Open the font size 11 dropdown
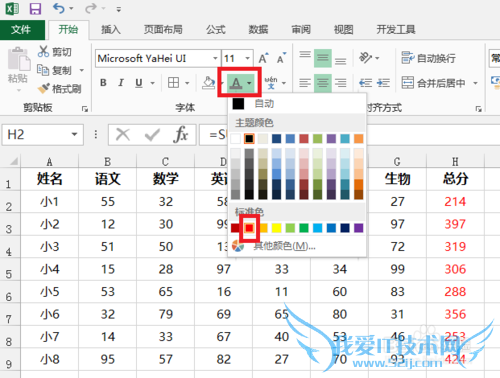 [x=248, y=58]
